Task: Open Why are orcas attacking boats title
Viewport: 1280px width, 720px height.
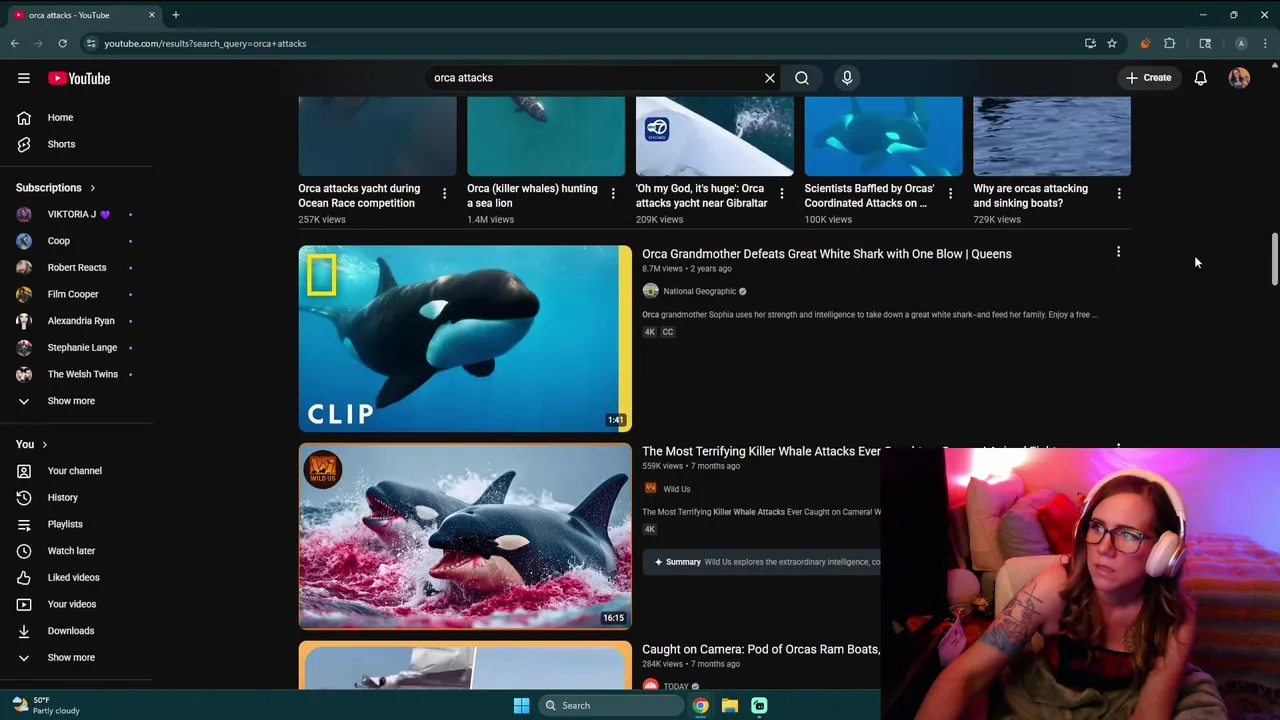Action: (1031, 195)
